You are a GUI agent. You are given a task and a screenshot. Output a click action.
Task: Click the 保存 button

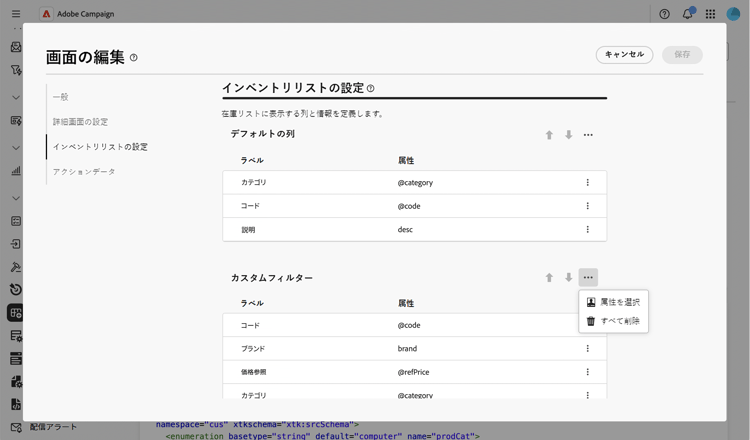[x=682, y=55]
